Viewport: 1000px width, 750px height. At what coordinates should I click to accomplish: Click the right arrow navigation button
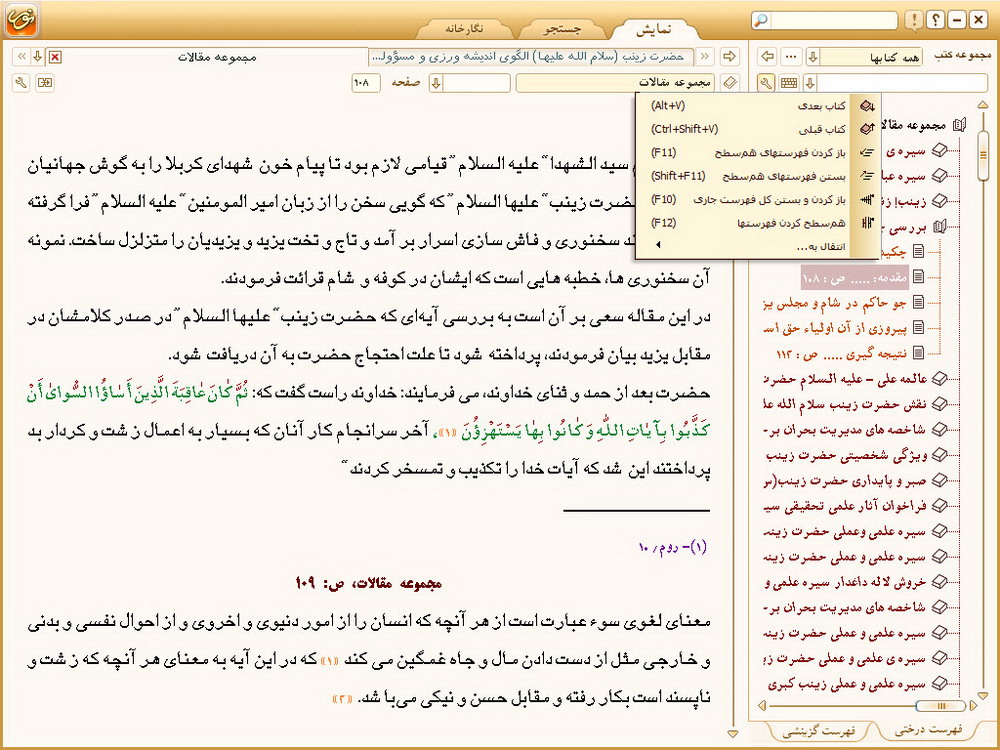729,56
